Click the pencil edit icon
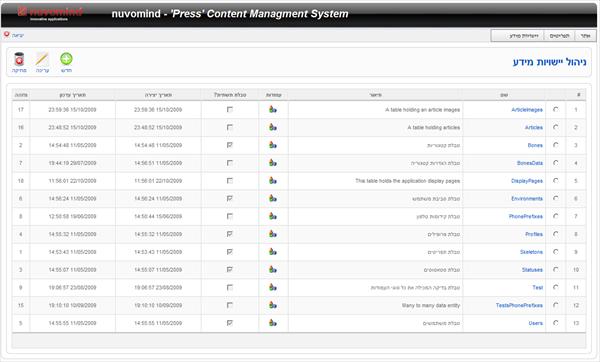 42,59
